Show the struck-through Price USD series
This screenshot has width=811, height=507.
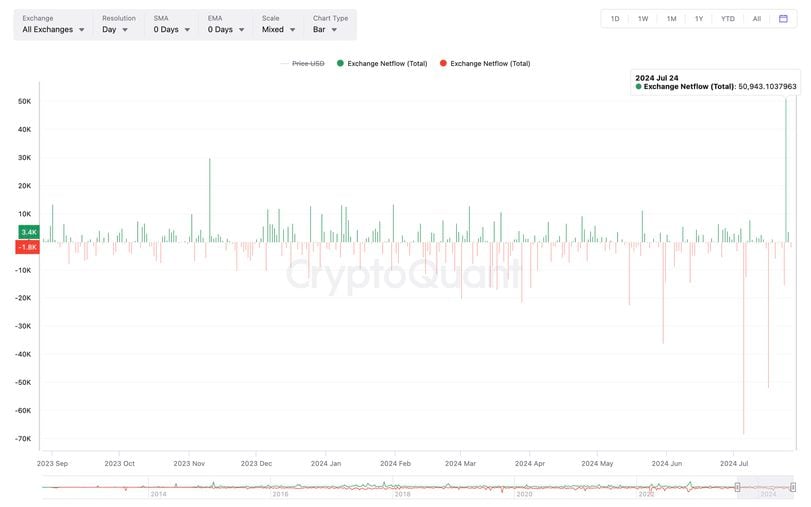(308, 63)
